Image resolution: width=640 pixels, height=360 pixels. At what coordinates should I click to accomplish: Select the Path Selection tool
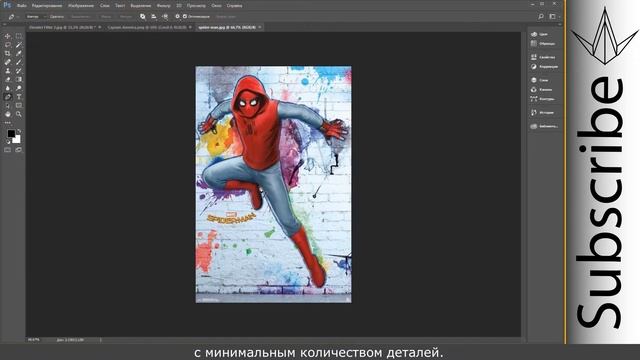pyautogui.click(x=8, y=106)
